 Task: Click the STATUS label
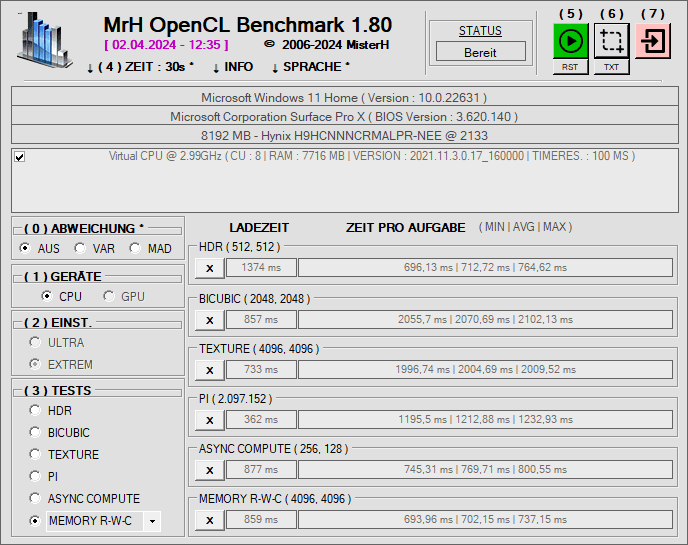click(x=480, y=31)
